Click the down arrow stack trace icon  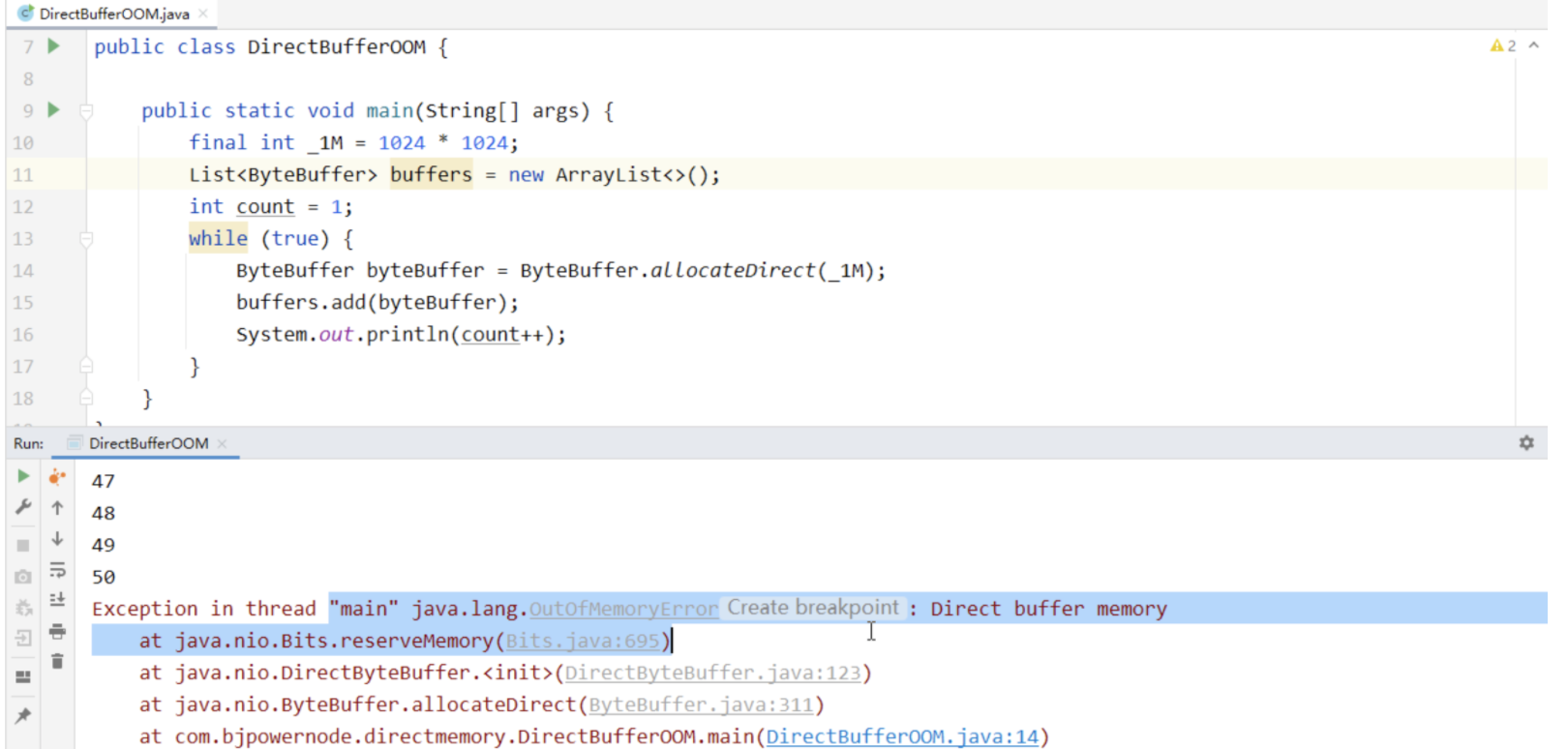point(57,539)
